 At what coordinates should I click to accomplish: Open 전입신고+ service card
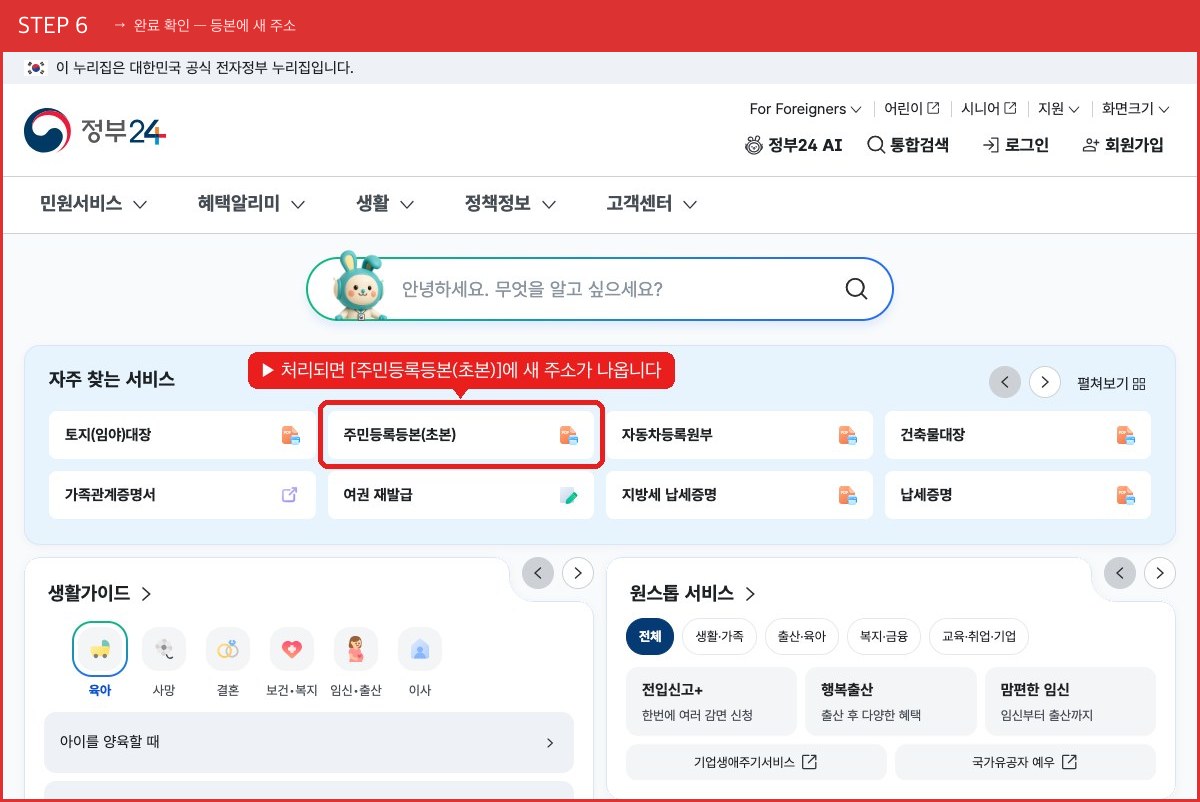point(711,701)
